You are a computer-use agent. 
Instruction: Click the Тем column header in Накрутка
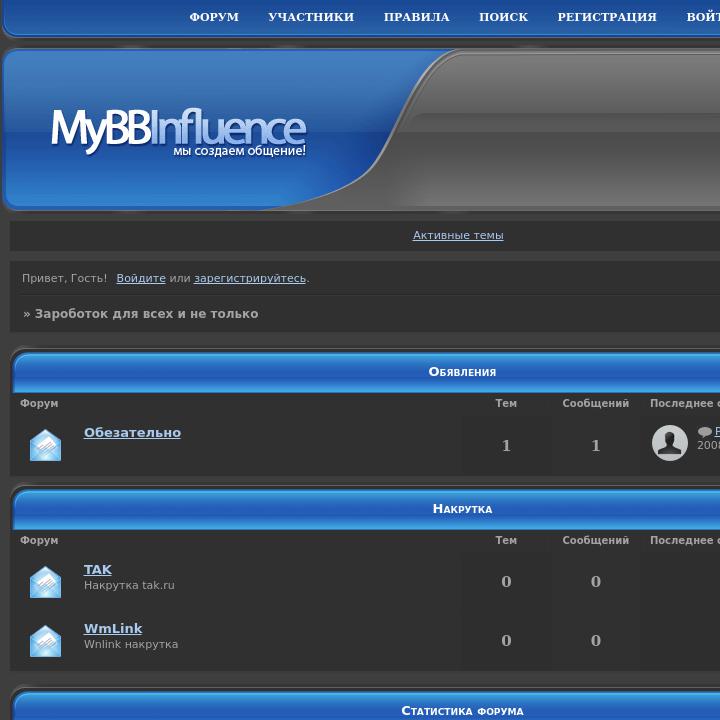pos(506,540)
